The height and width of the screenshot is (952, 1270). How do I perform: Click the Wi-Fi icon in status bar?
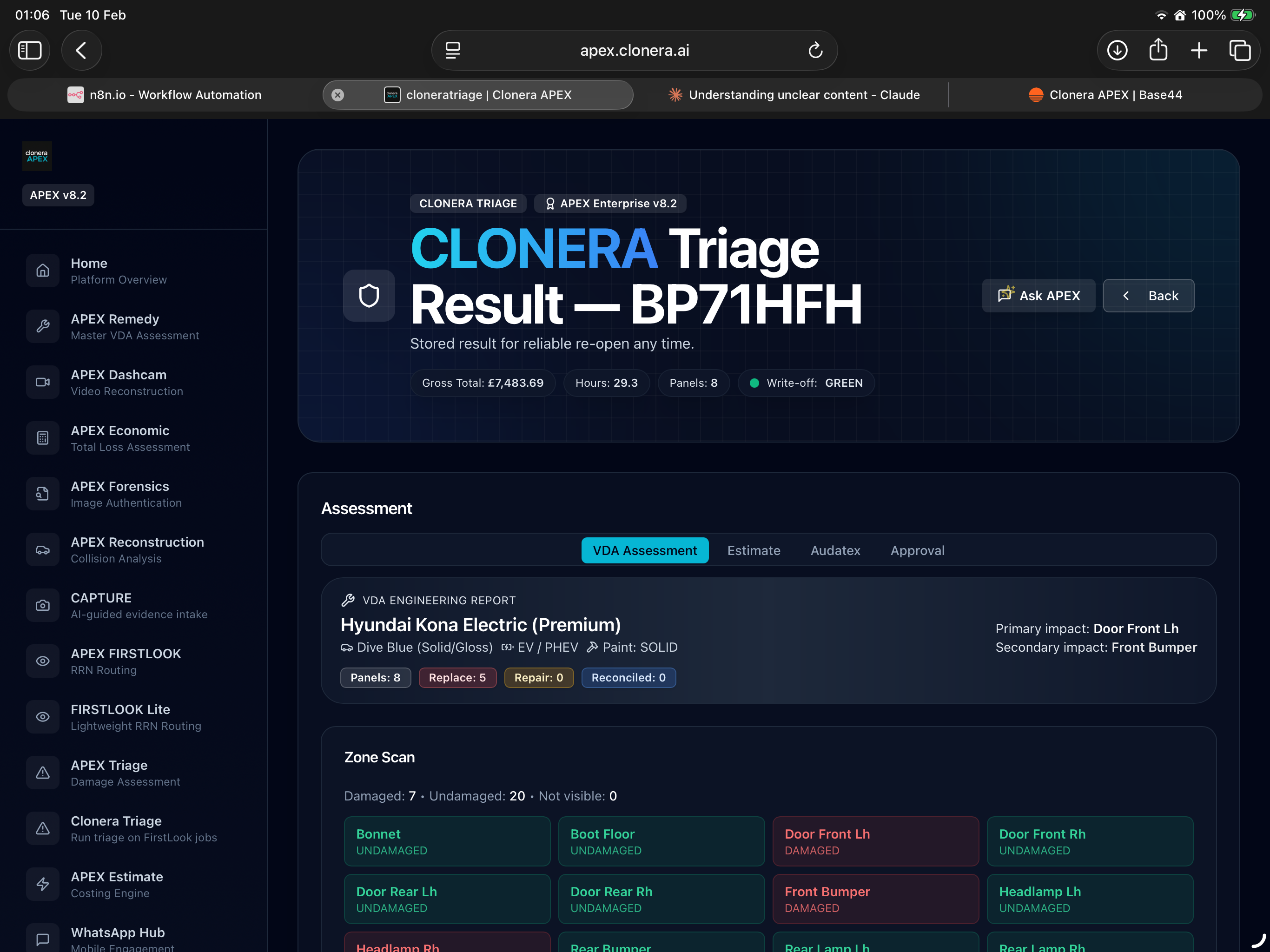coord(1161,15)
